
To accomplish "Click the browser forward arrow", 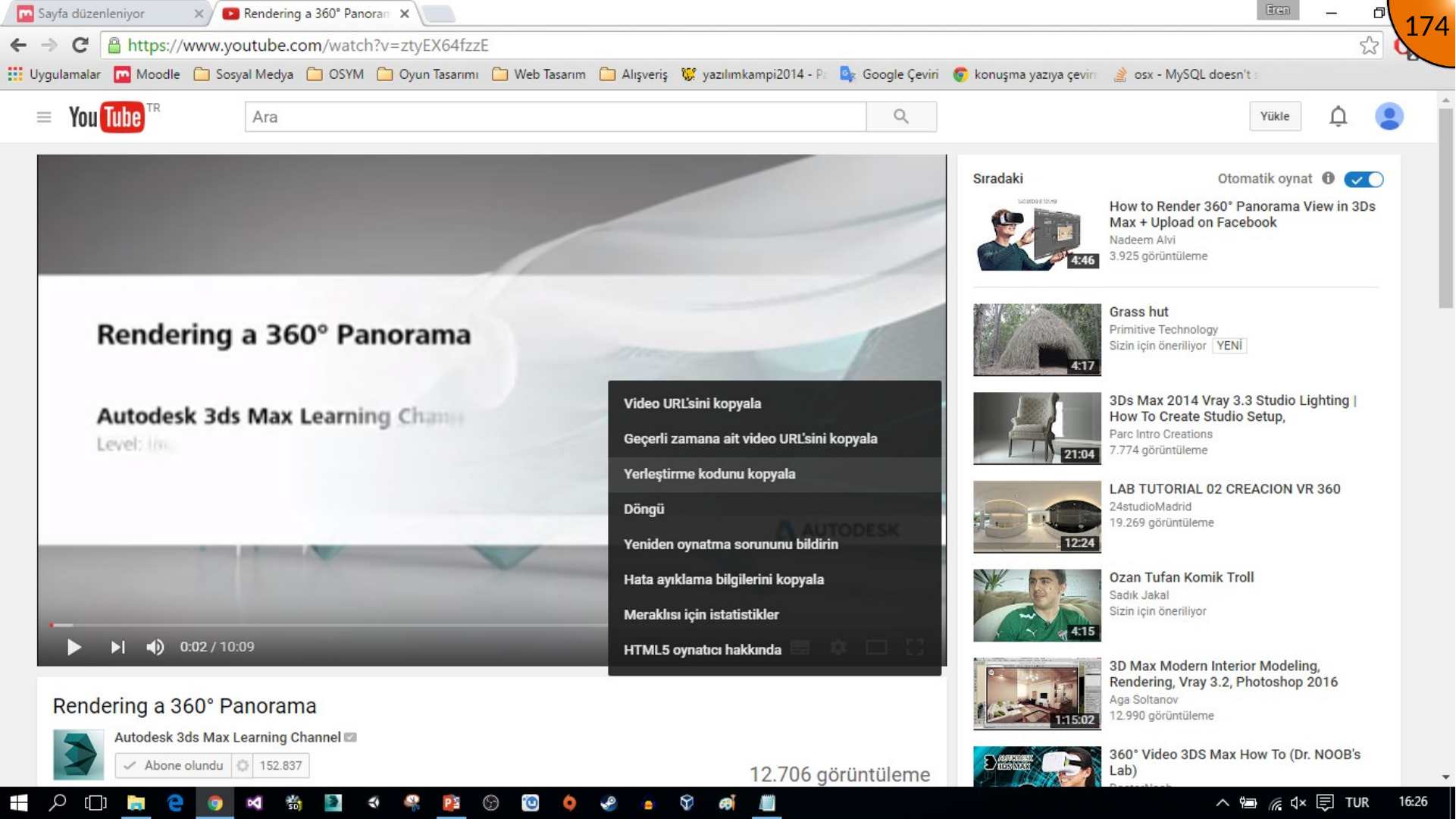I will [49, 45].
